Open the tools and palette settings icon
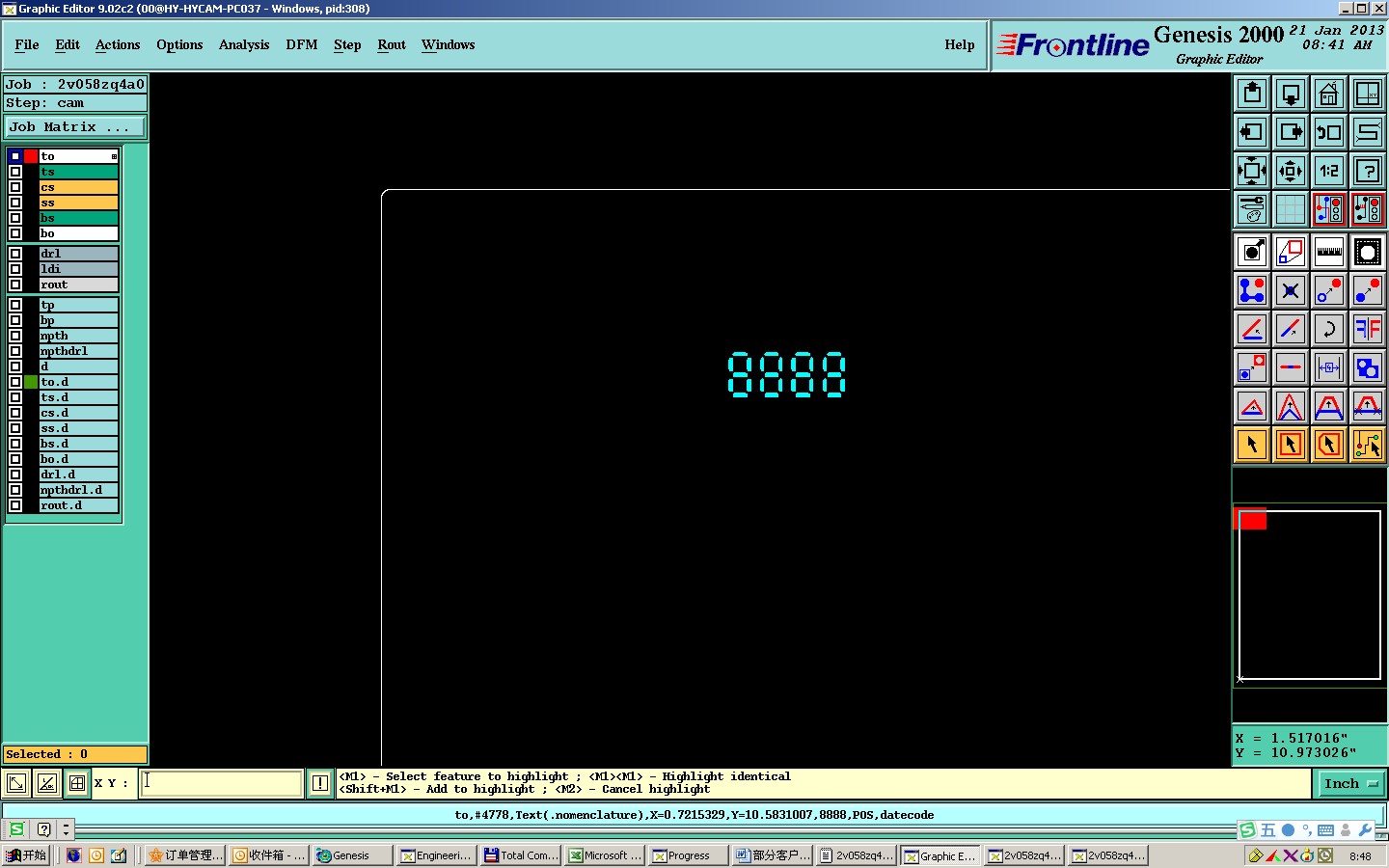 pos(1252,209)
